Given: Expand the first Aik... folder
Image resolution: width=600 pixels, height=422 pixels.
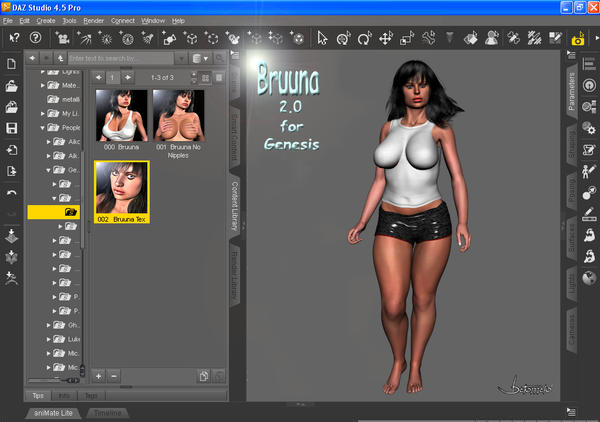Looking at the screenshot, I should tap(49, 142).
